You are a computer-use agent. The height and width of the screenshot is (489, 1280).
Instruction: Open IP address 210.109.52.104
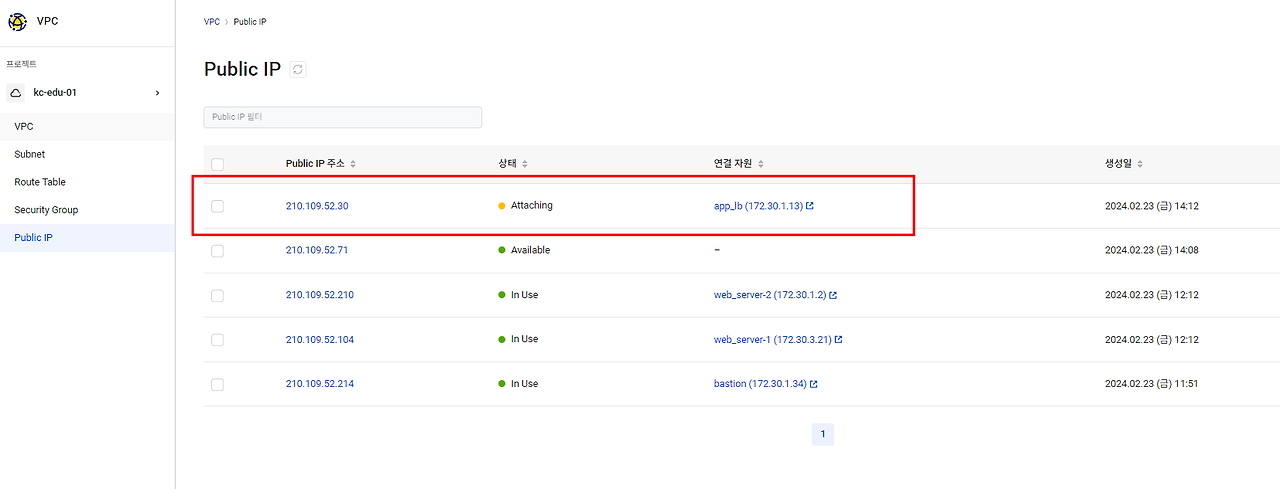pyautogui.click(x=320, y=340)
